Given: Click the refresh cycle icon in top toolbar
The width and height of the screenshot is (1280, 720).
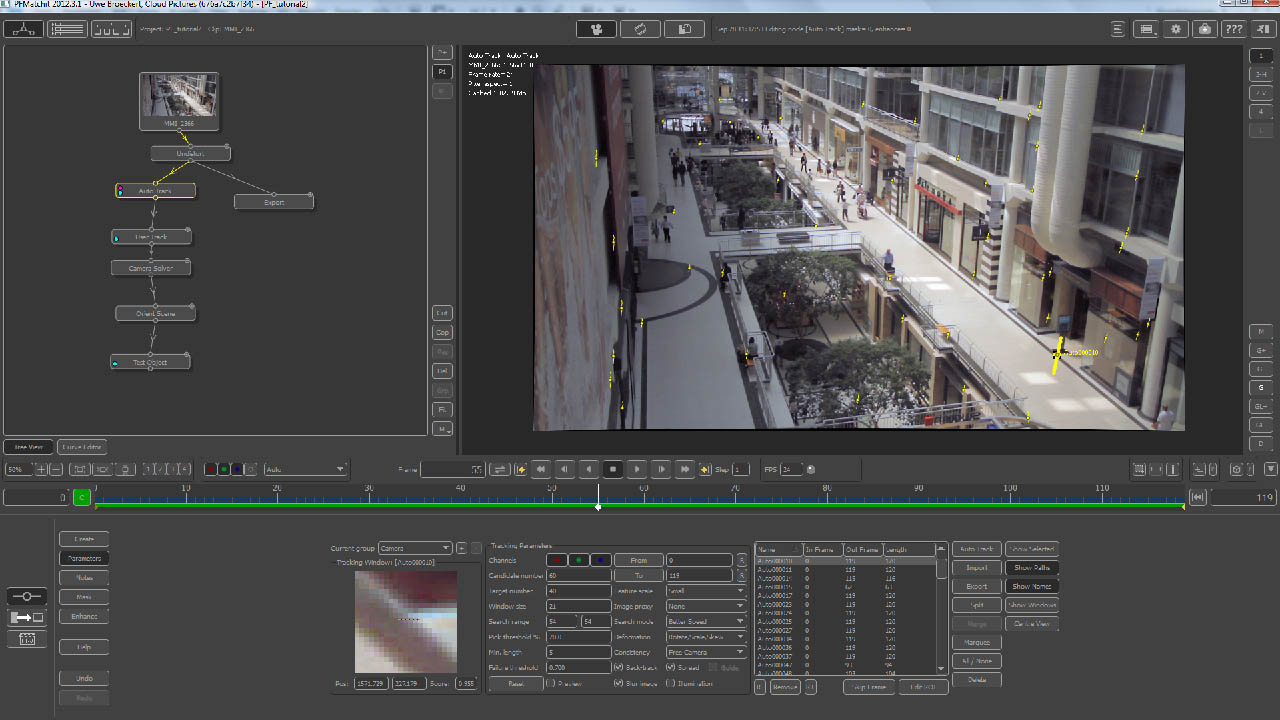Looking at the screenshot, I should tap(640, 29).
